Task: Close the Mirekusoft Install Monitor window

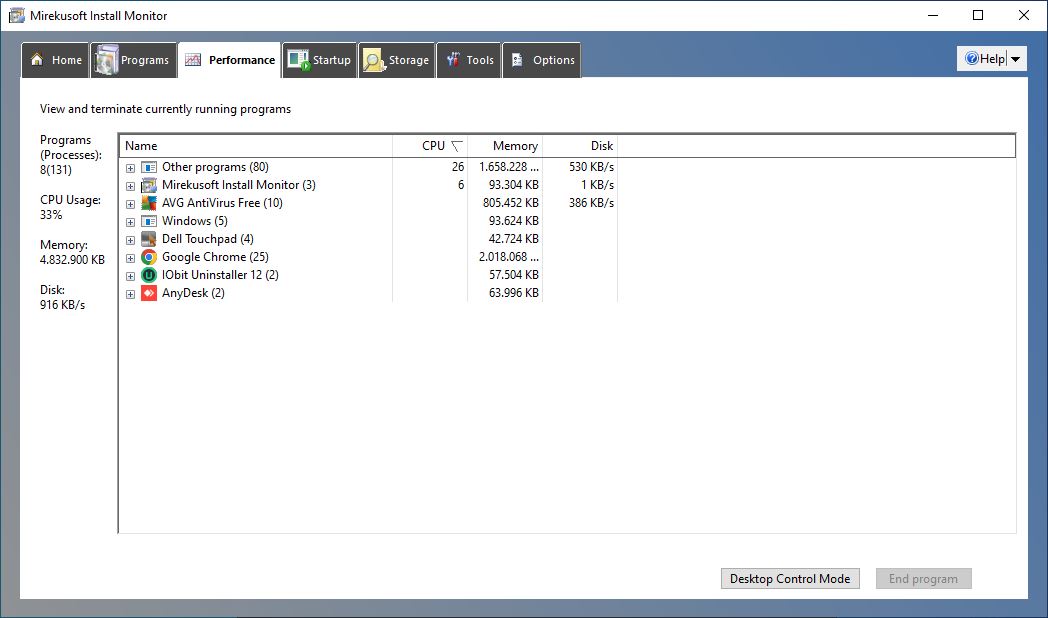Action: click(1023, 15)
